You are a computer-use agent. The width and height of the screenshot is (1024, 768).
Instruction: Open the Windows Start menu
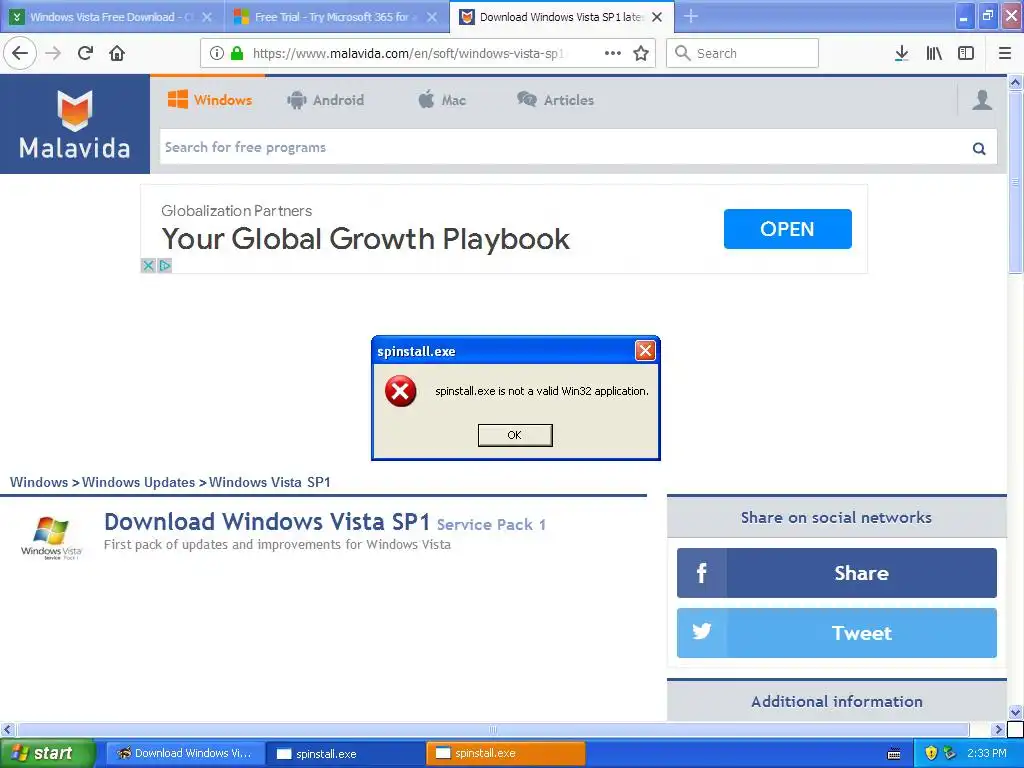[x=47, y=753]
